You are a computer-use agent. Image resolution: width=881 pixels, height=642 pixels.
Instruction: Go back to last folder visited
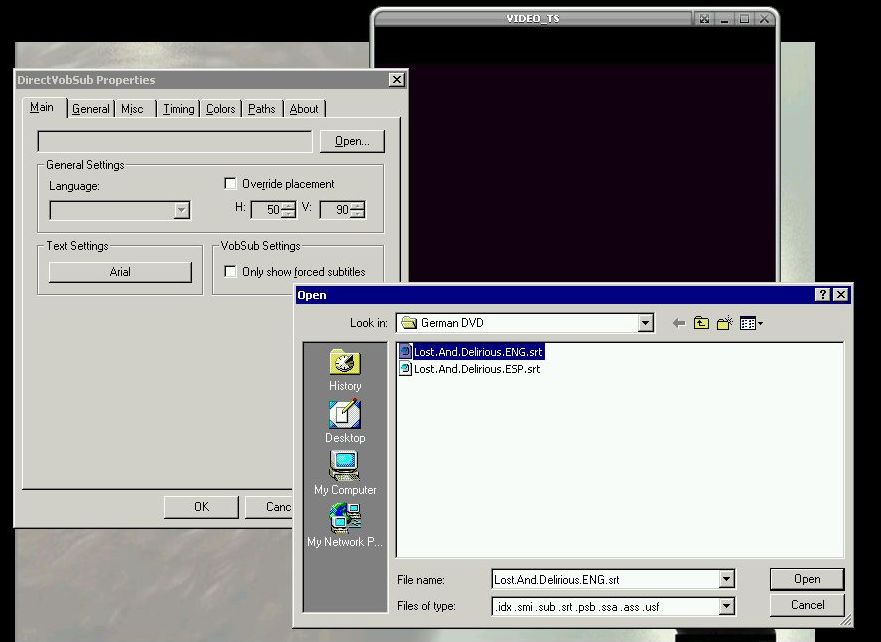point(679,323)
